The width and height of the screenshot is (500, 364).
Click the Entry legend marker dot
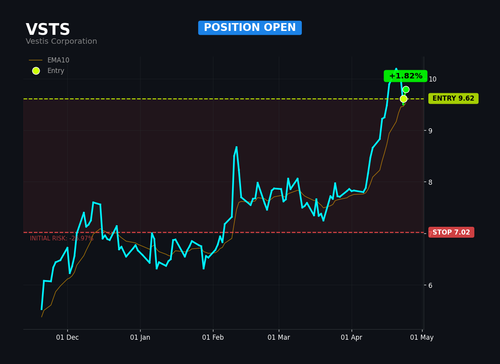pos(36,71)
